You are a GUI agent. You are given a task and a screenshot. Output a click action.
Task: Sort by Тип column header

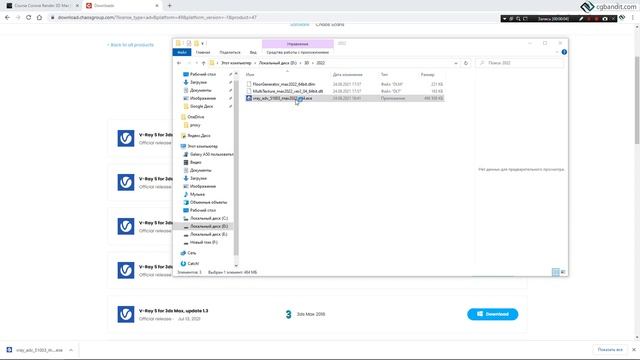[x=384, y=75]
